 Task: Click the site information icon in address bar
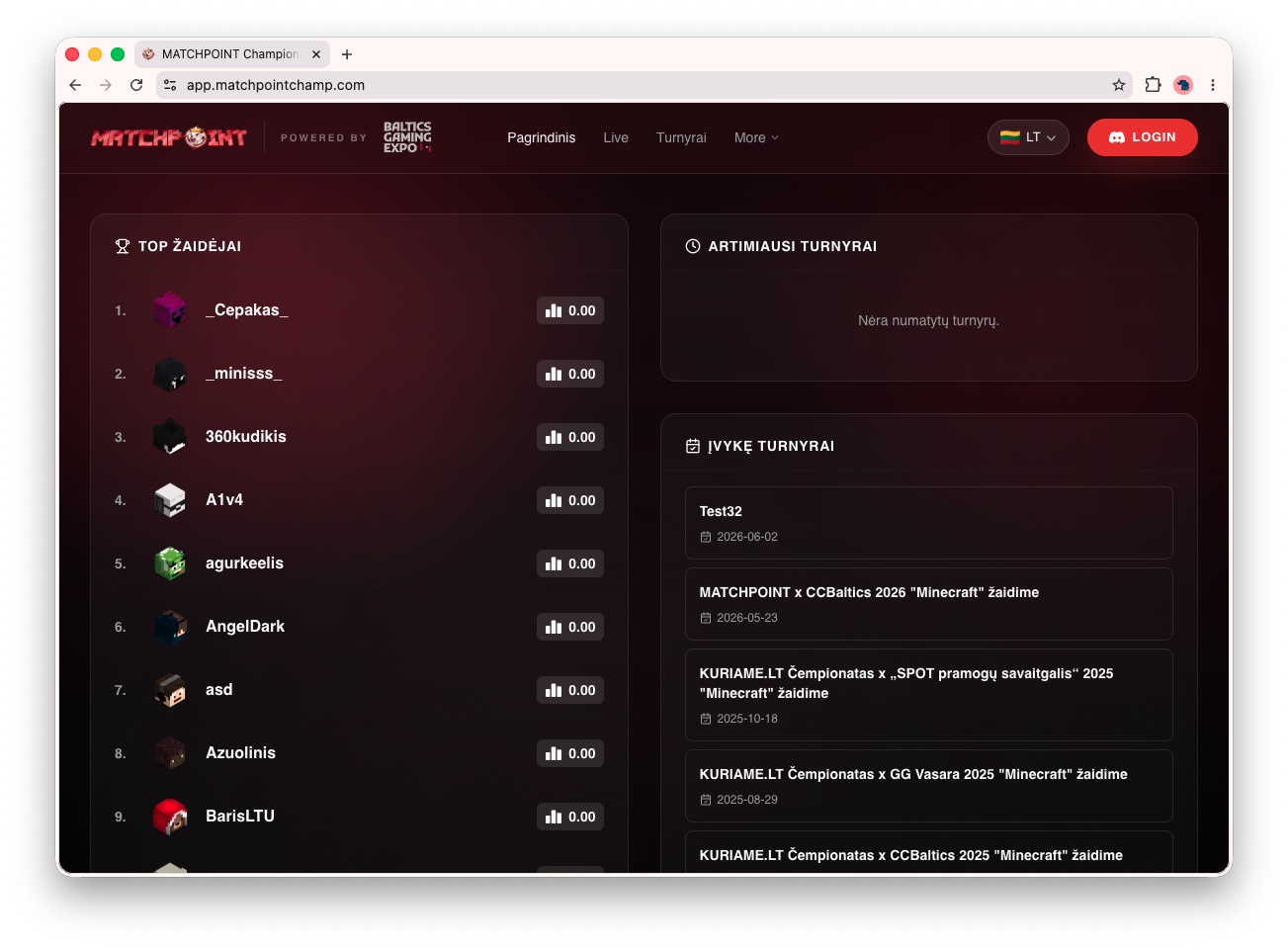point(170,85)
